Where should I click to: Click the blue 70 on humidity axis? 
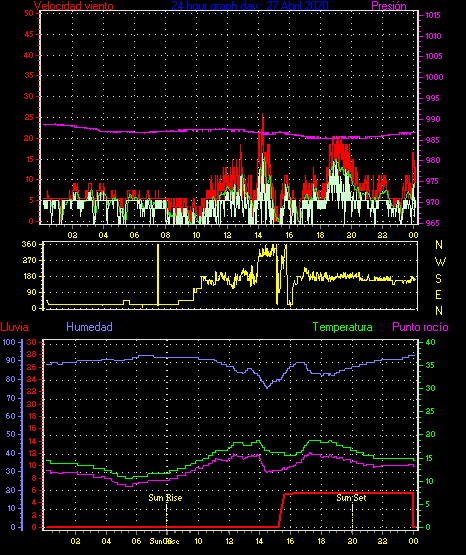click(11, 398)
